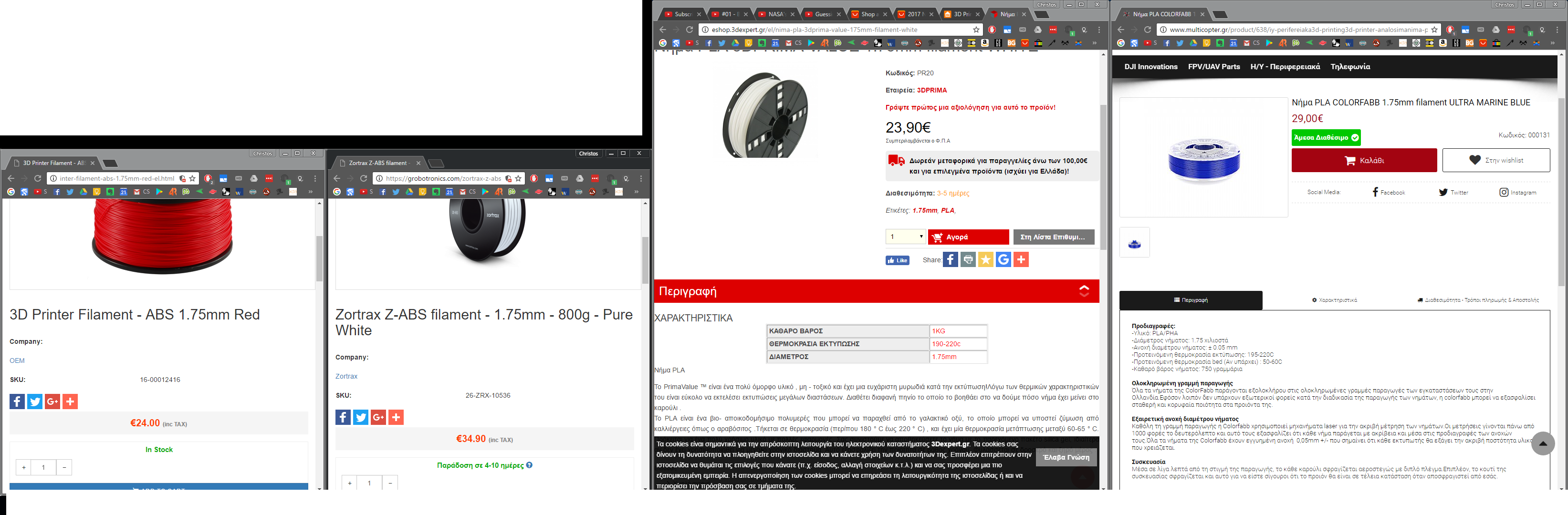Switch to NASA YouTube browser tab
Image resolution: width=1568 pixels, height=515 pixels.
pyautogui.click(x=775, y=14)
